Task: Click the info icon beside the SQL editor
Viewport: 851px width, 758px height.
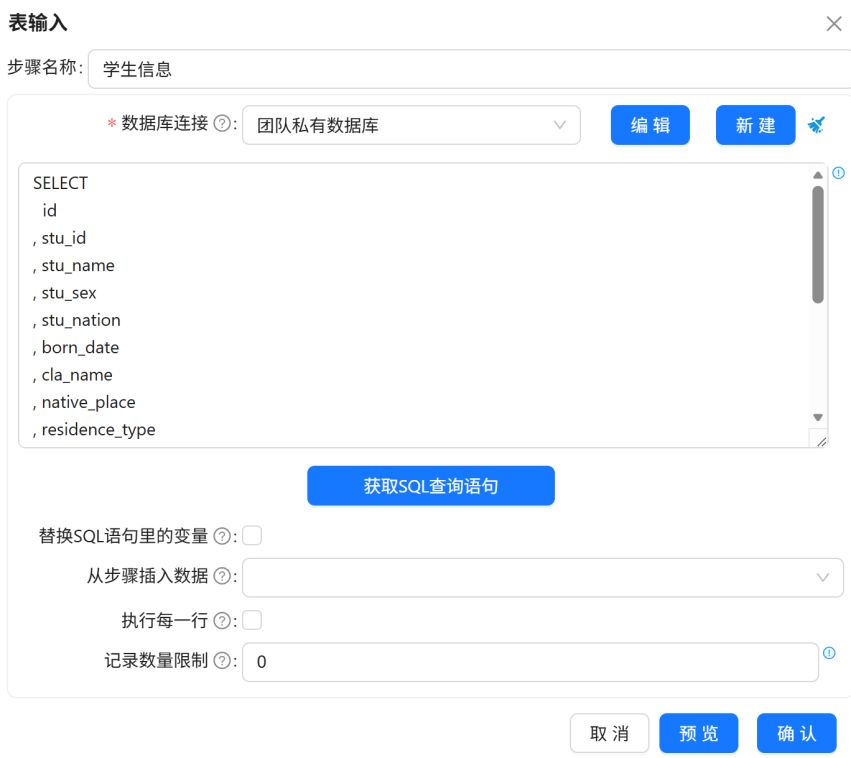Action: pos(839,173)
